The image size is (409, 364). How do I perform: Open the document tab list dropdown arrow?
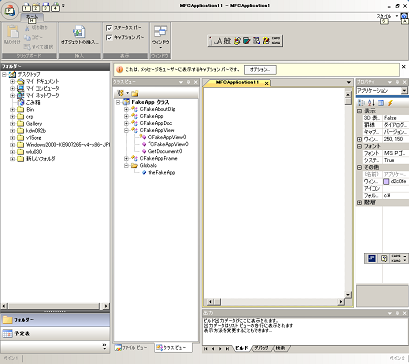tap(349, 82)
